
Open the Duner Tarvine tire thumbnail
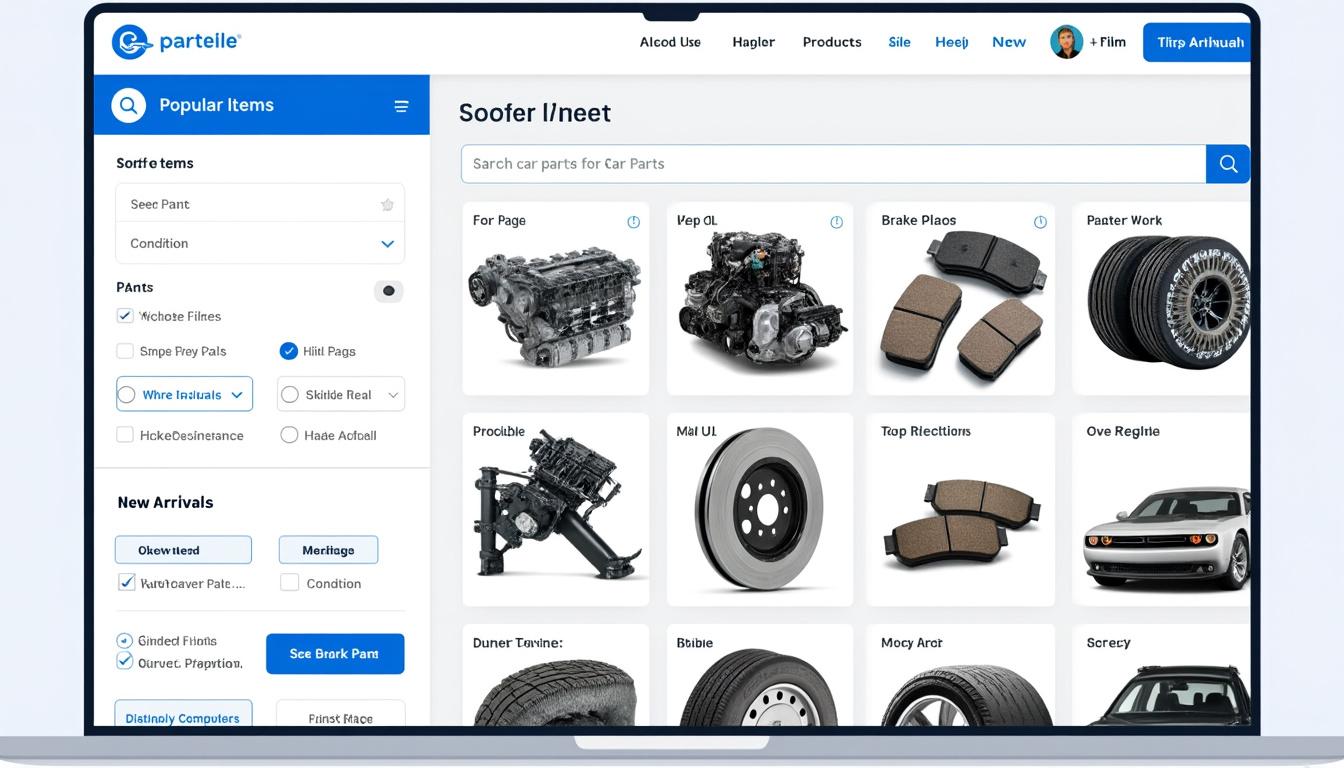tap(556, 690)
